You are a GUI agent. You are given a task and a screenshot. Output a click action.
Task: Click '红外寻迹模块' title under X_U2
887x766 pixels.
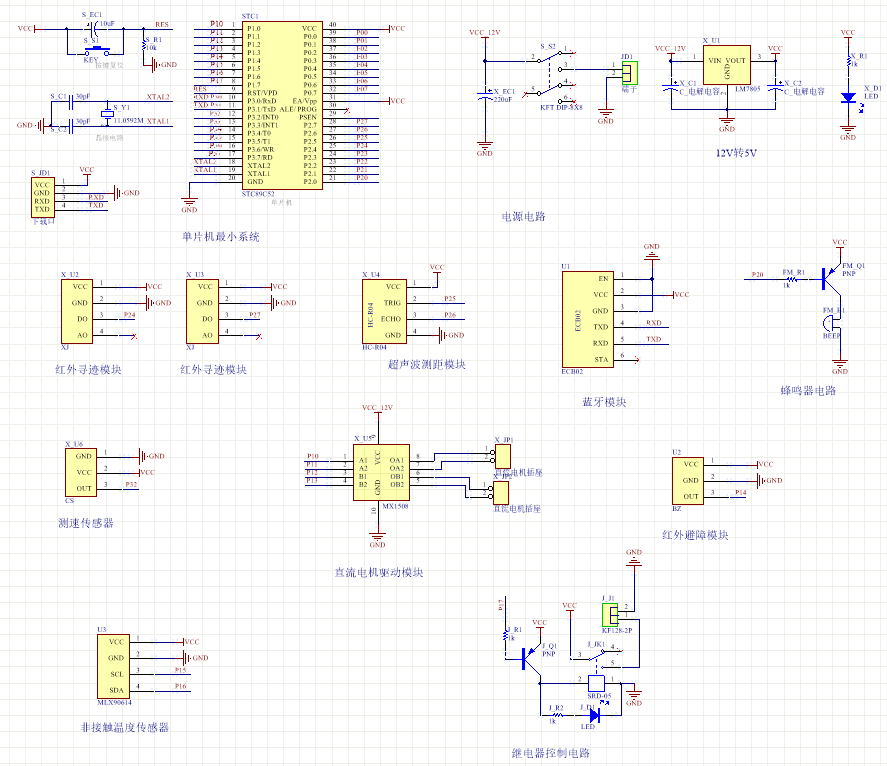coord(88,369)
